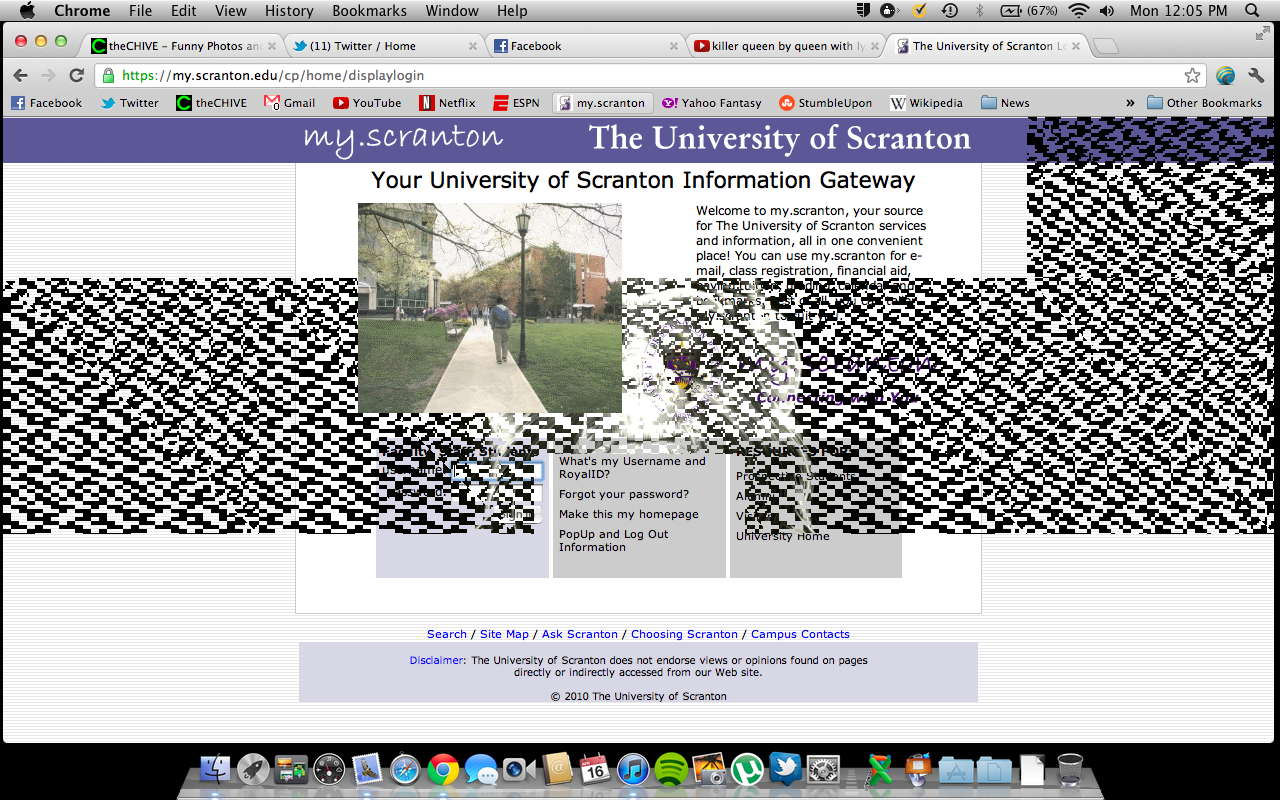
Task: Click the address bar URL field
Action: pyautogui.click(x=650, y=75)
